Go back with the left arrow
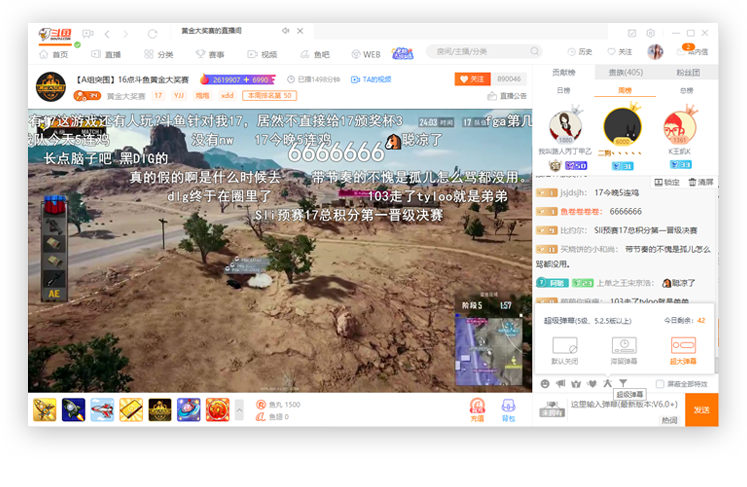The height and width of the screenshot is (487, 747). [107, 34]
